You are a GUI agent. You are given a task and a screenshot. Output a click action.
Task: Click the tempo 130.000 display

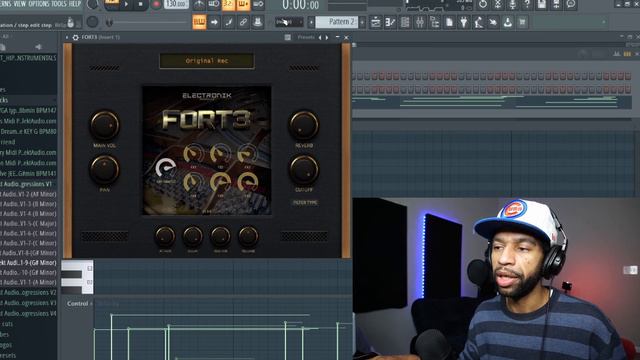176,4
